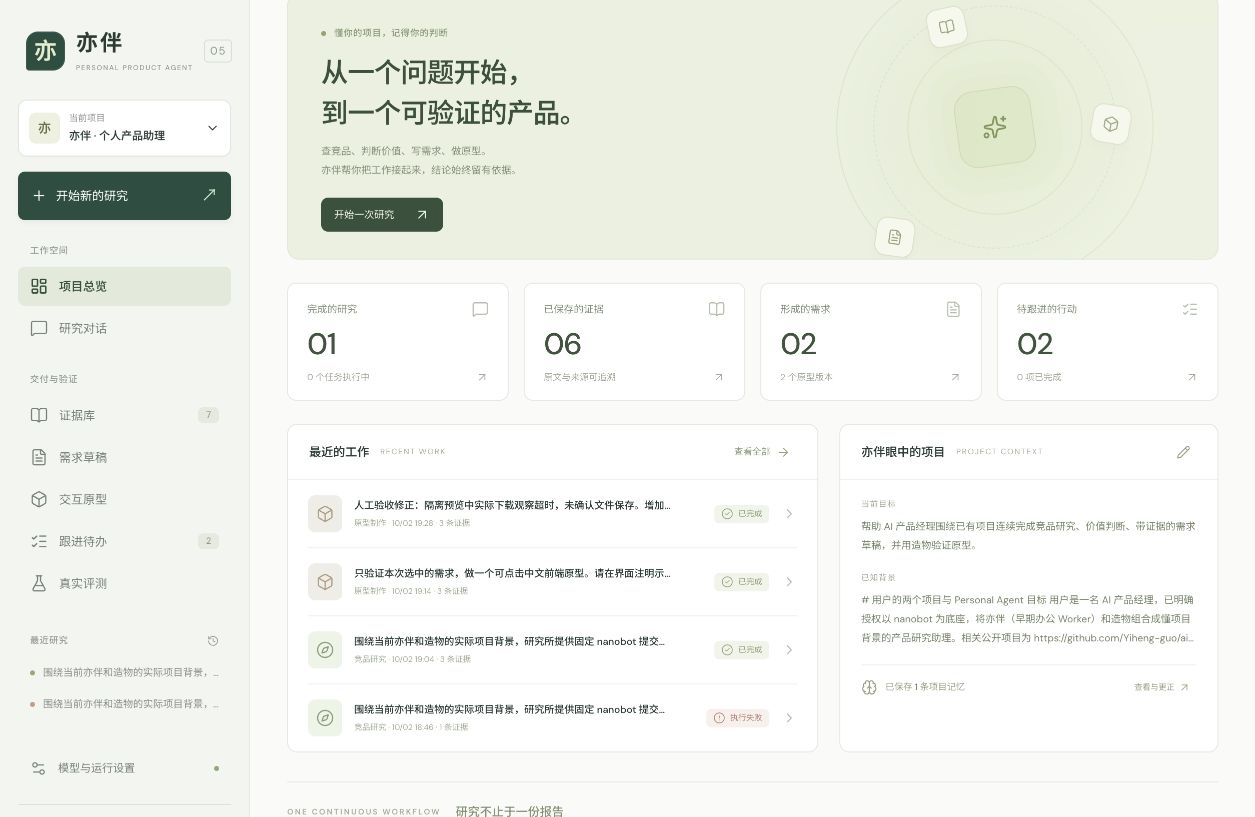
Task: Open the 已保存的证据 card arrow
Action: [x=718, y=377]
